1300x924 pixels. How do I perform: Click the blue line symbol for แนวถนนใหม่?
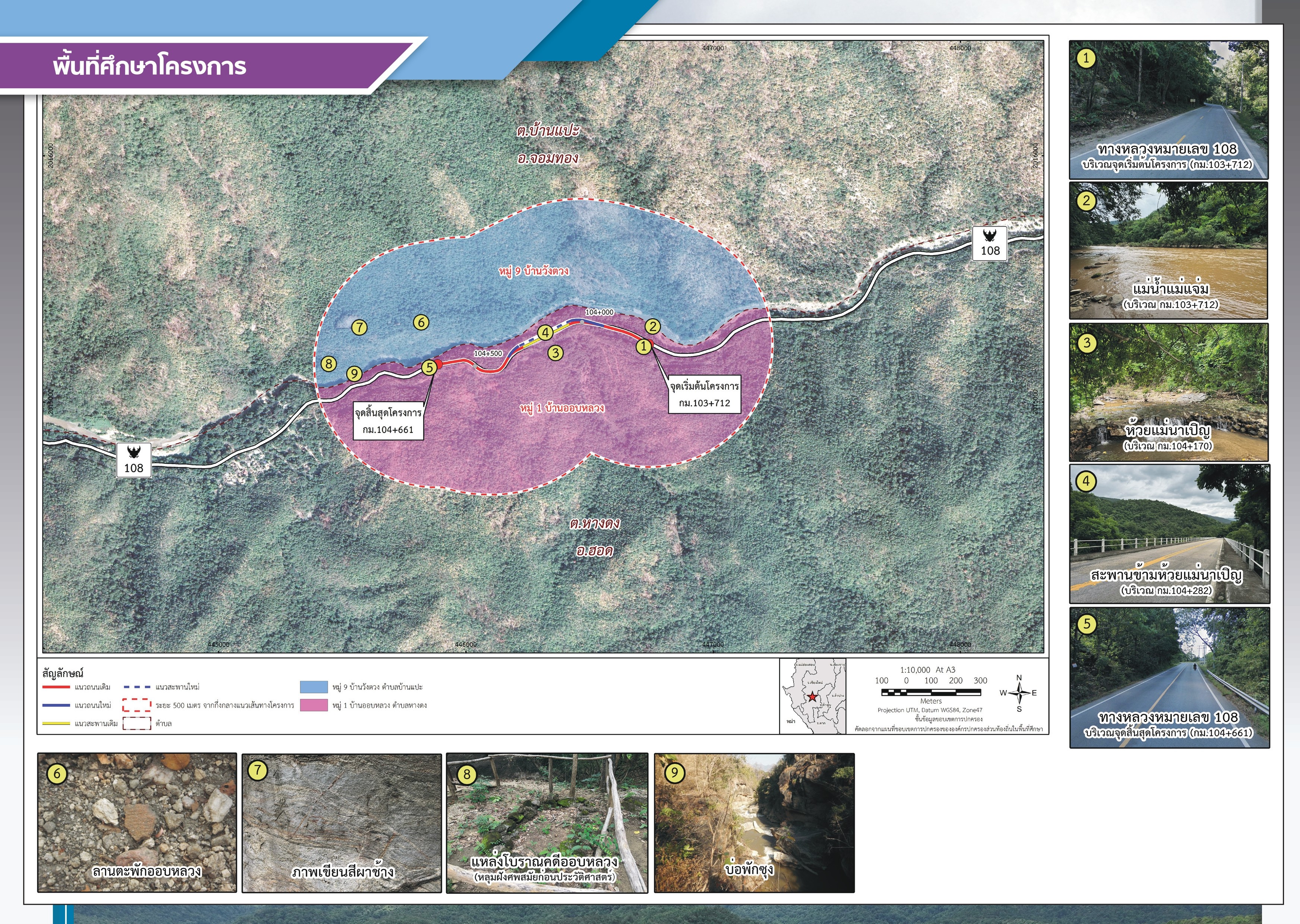[x=56, y=705]
